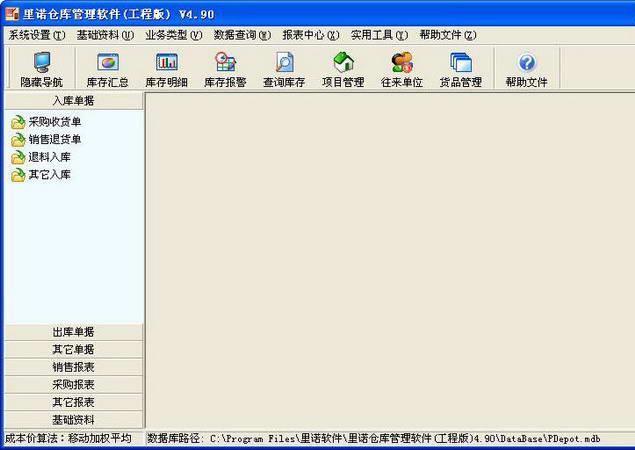The image size is (635, 450).
Task: Open the 帮助文件(Z) menu
Action: tap(448, 35)
